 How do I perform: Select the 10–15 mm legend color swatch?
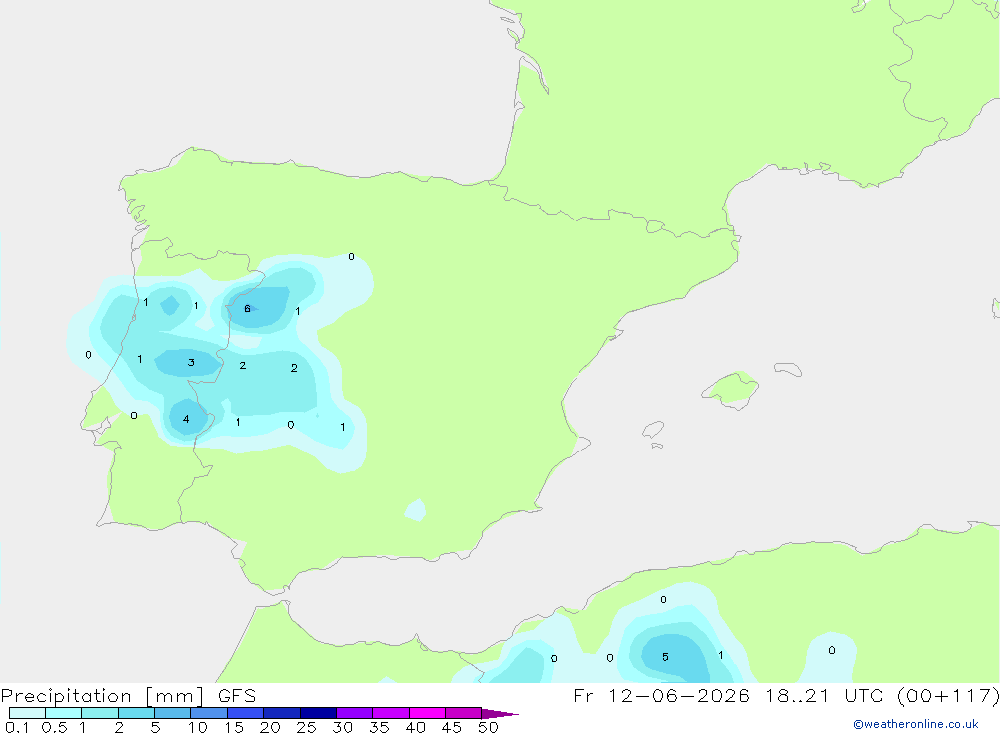click(209, 713)
